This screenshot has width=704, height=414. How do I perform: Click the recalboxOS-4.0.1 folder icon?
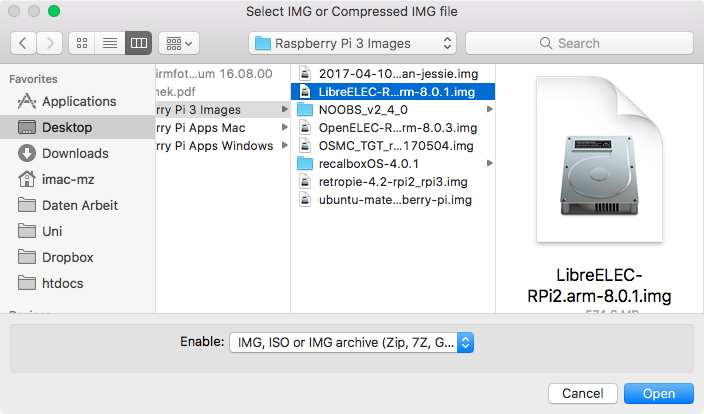coord(305,163)
